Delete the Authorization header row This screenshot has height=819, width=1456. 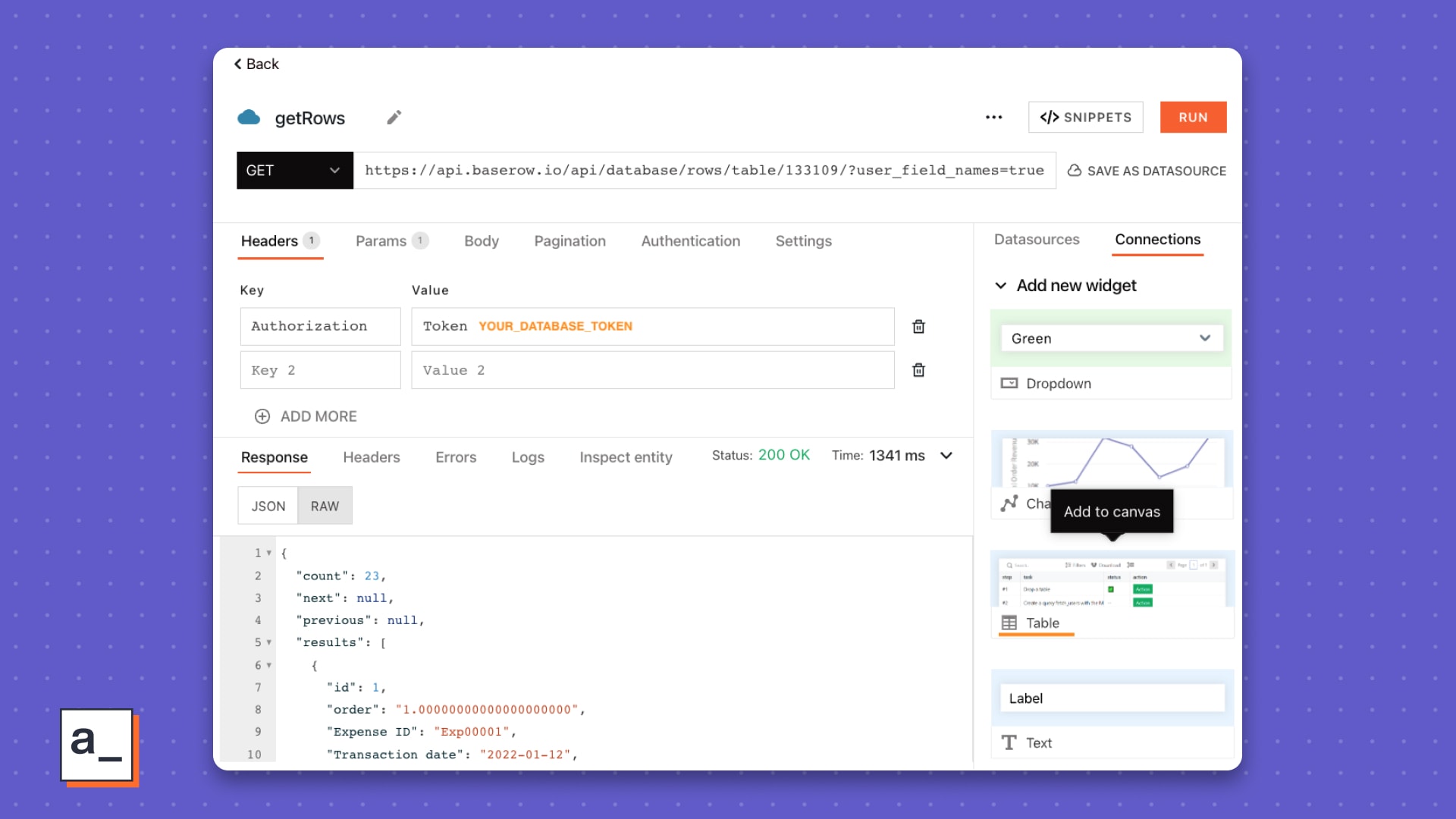click(918, 327)
